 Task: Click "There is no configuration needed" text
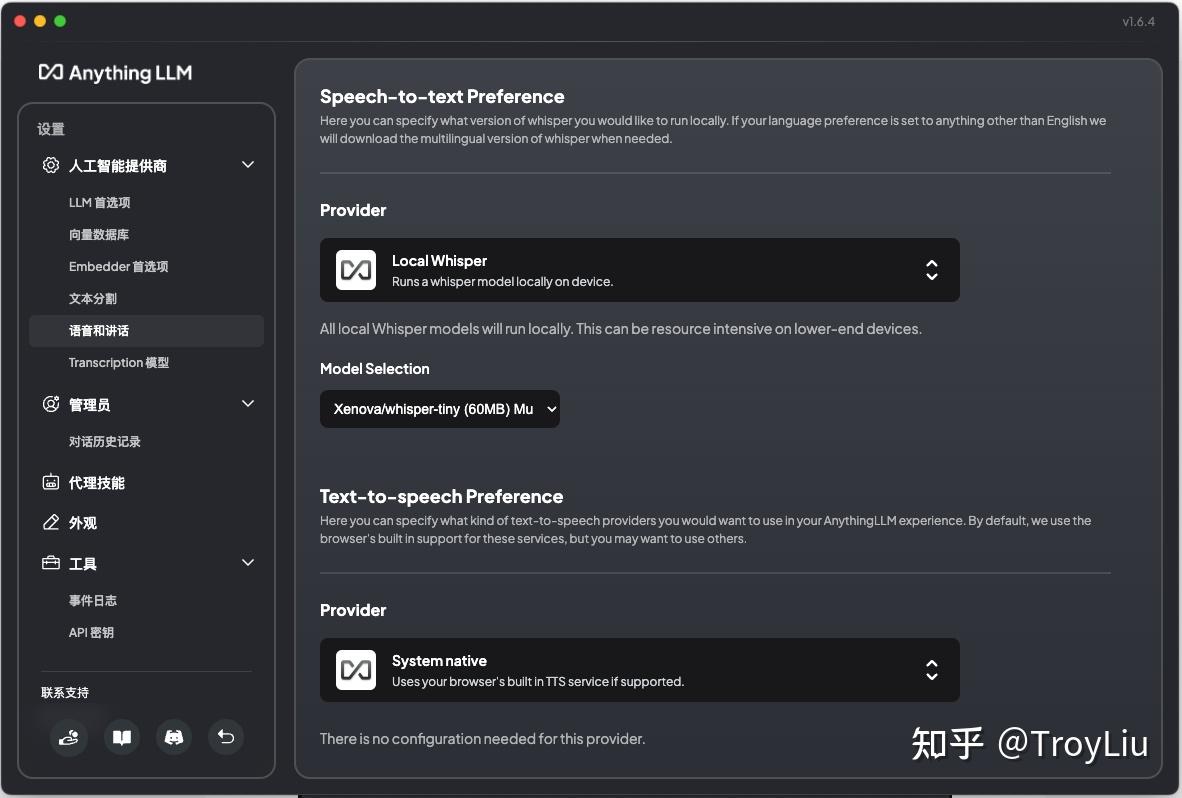pyautogui.click(x=482, y=738)
